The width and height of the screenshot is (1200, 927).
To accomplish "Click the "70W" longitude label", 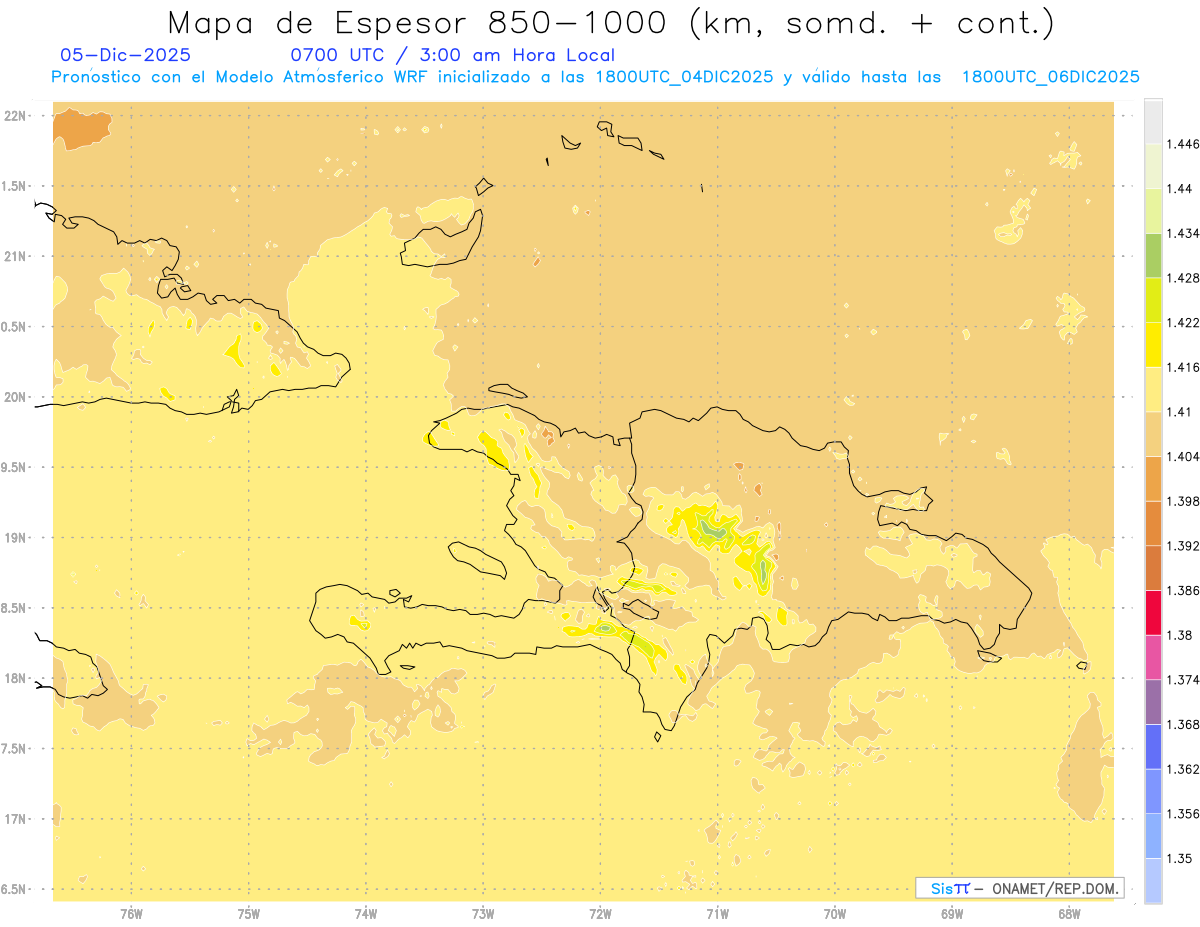I will 835,912.
